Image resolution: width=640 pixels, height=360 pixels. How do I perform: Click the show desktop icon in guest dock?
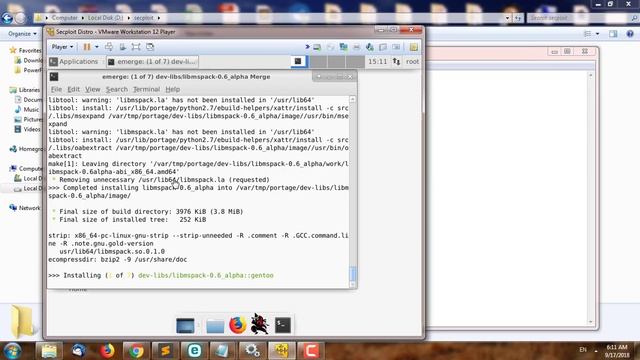185,326
